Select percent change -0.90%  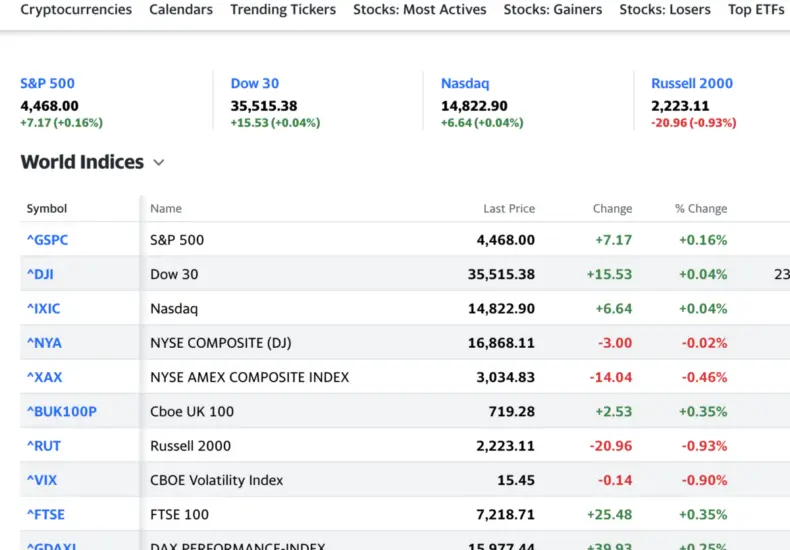pyautogui.click(x=704, y=480)
